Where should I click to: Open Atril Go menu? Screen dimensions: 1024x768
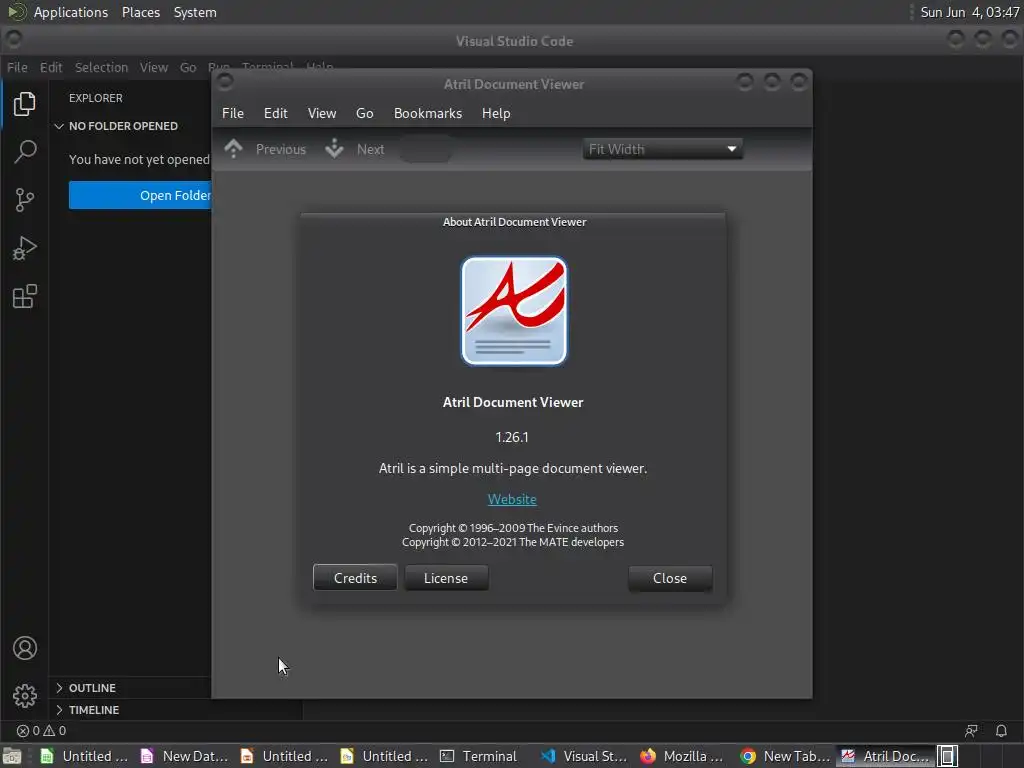(x=364, y=113)
